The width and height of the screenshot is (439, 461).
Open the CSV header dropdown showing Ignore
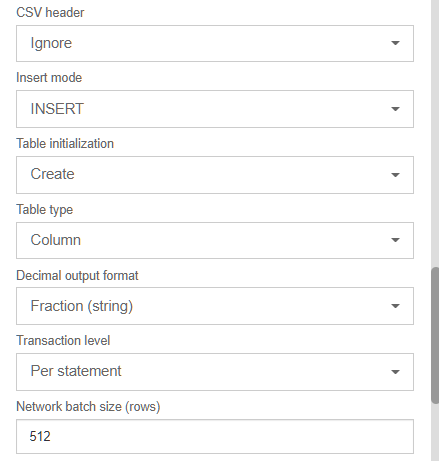tap(215, 43)
